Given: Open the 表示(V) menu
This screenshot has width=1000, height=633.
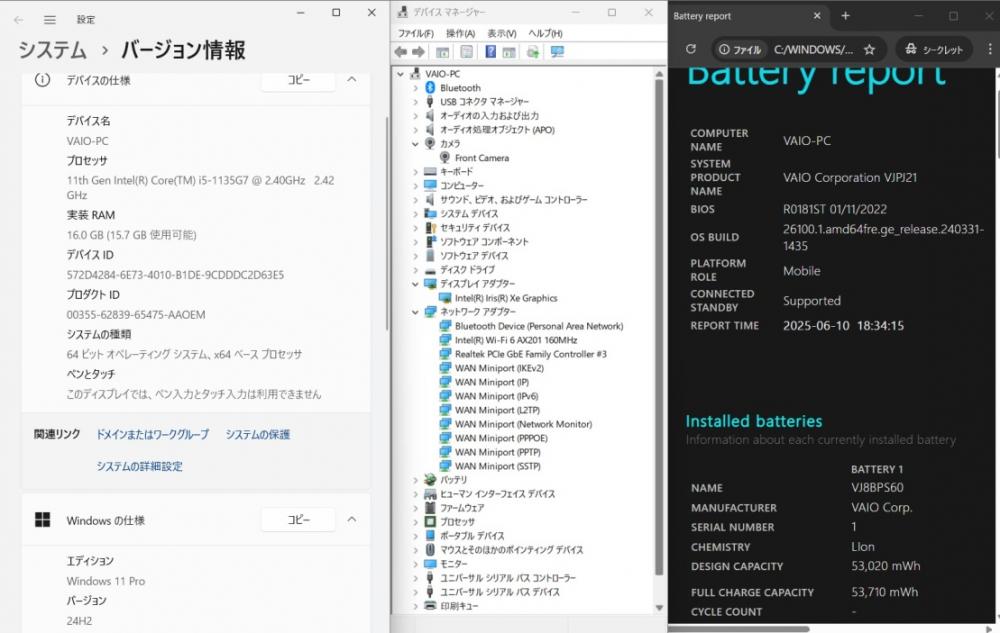Looking at the screenshot, I should [502, 33].
